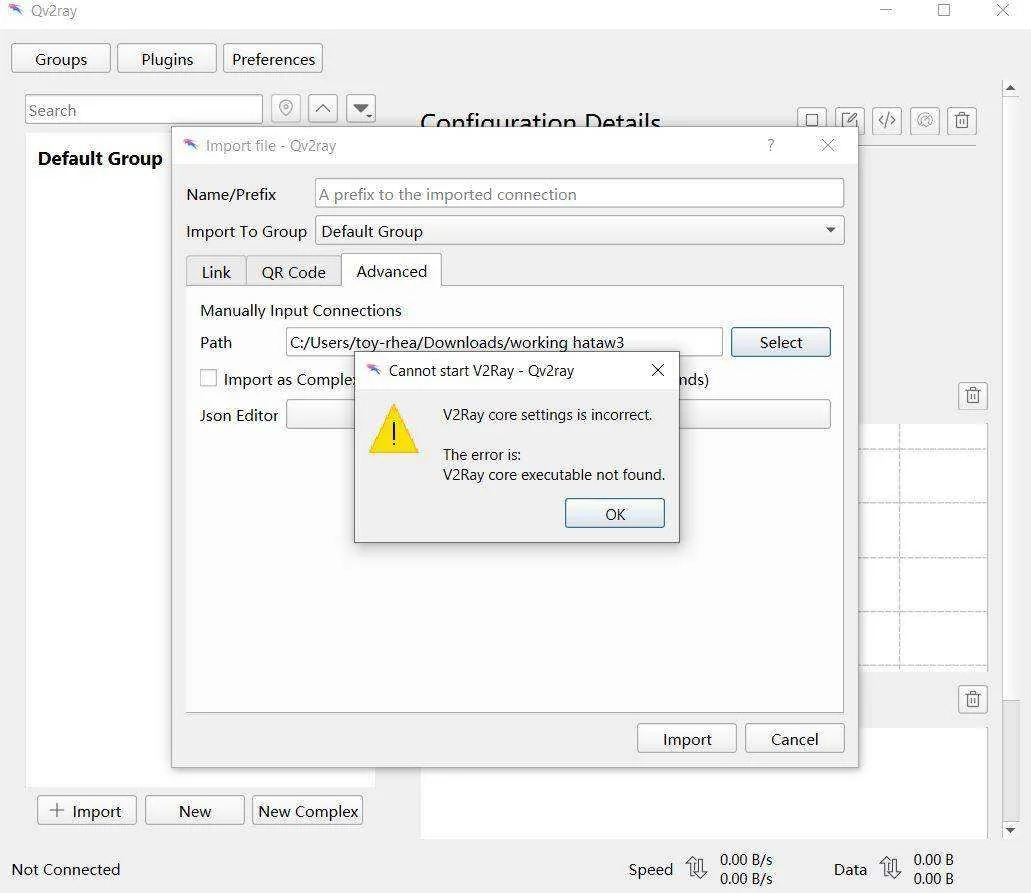This screenshot has width=1031, height=893.
Task: Click the Search connections field
Action: (143, 109)
